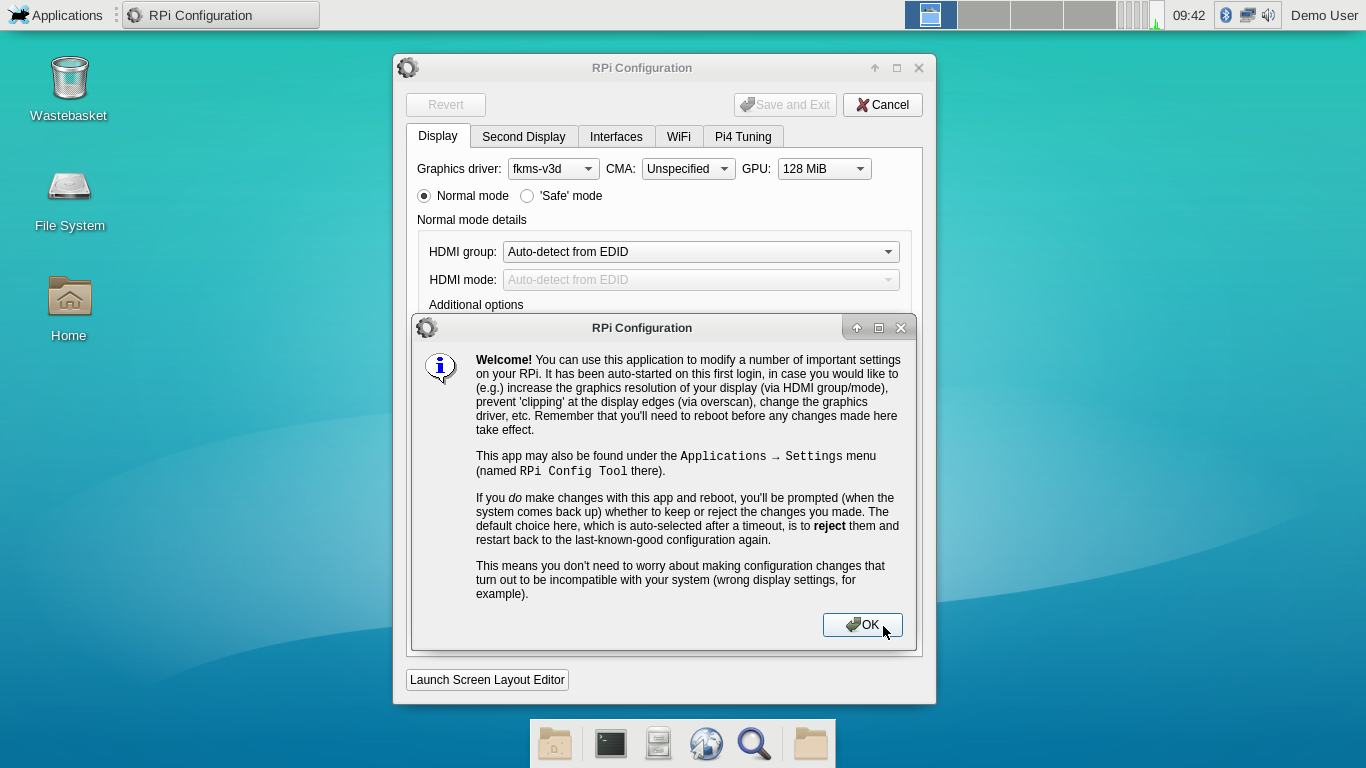Click the 'Additional options' label
This screenshot has height=768, width=1366.
[x=476, y=305]
